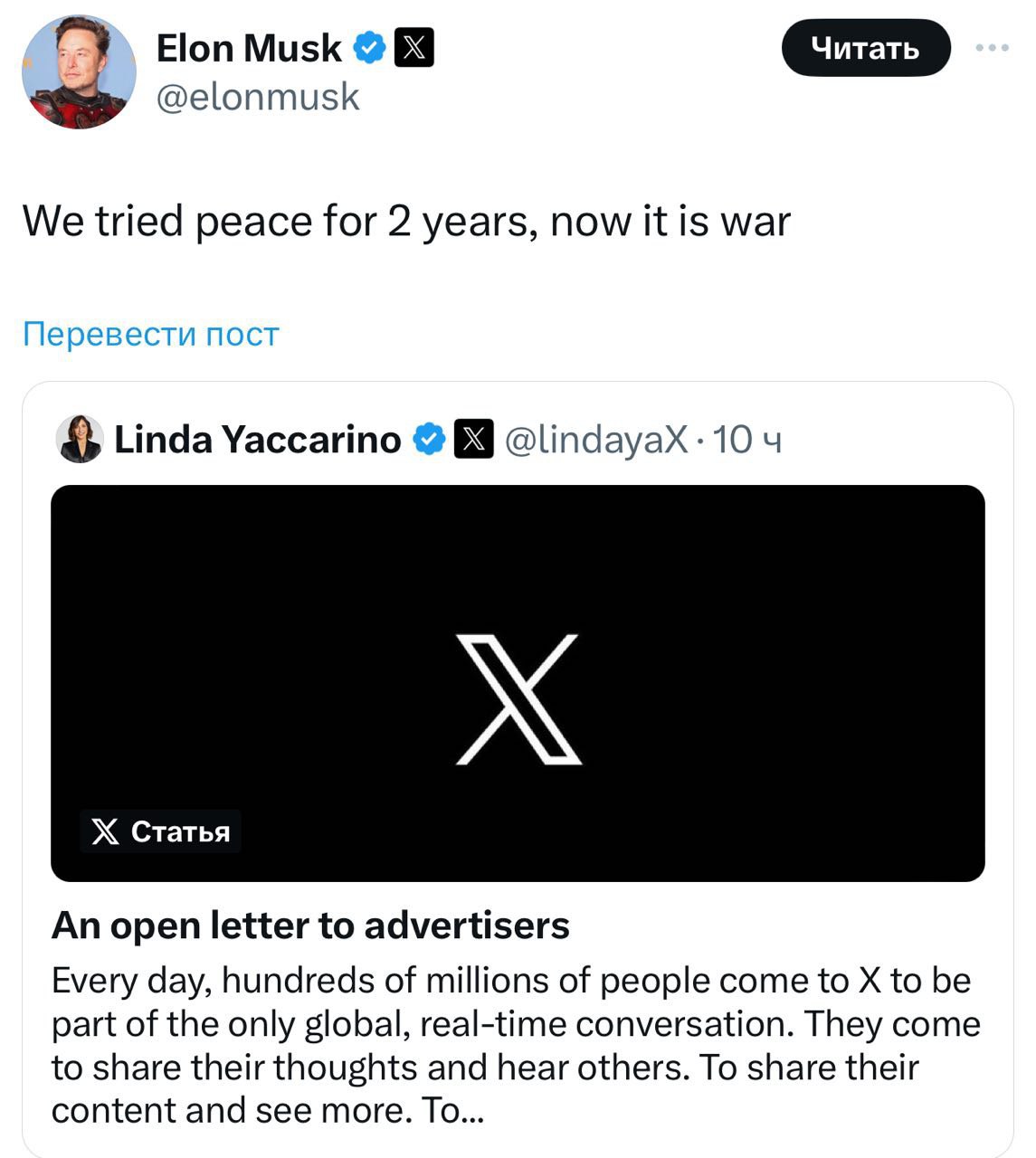
Task: Click the large white X logo in the article cover
Action: pyautogui.click(x=518, y=699)
